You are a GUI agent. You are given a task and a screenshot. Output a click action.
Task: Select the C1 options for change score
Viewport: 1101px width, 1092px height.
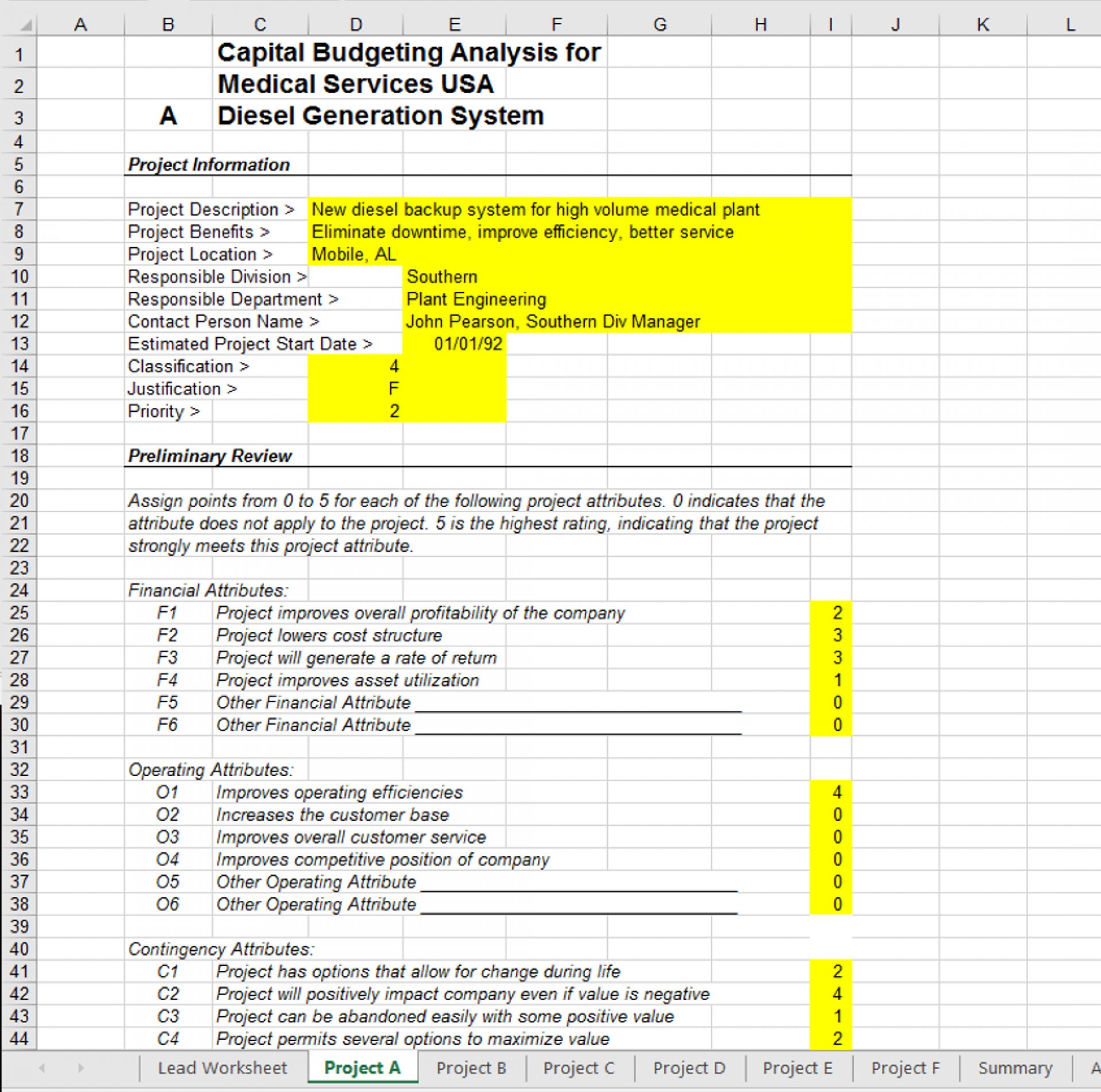[x=830, y=972]
